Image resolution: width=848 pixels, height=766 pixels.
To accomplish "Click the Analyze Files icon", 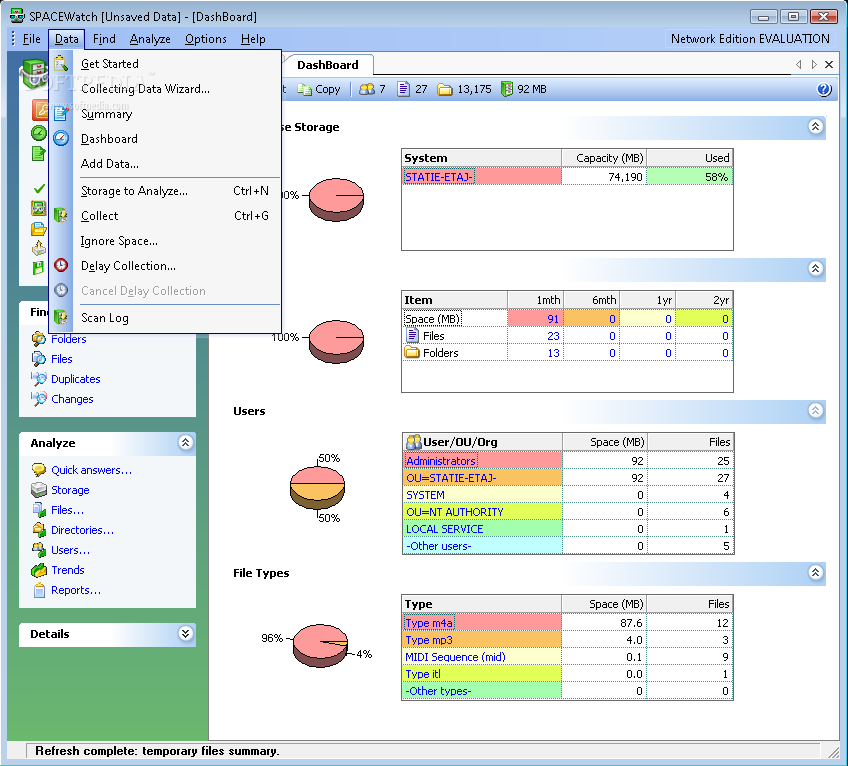I will pos(38,510).
